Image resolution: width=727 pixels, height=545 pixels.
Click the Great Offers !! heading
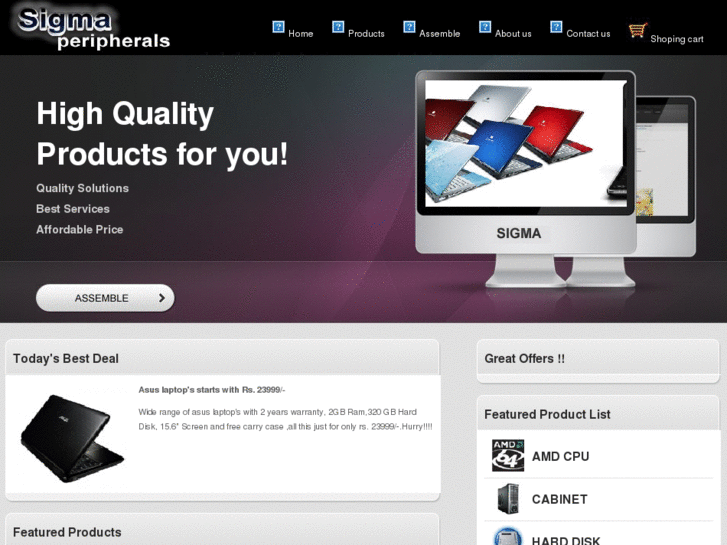524,359
